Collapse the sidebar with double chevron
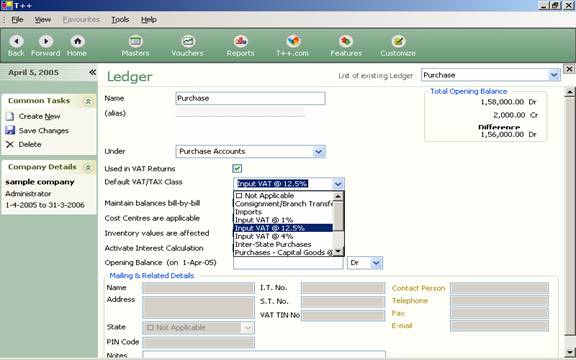This screenshot has width=576, height=360. pos(92,72)
